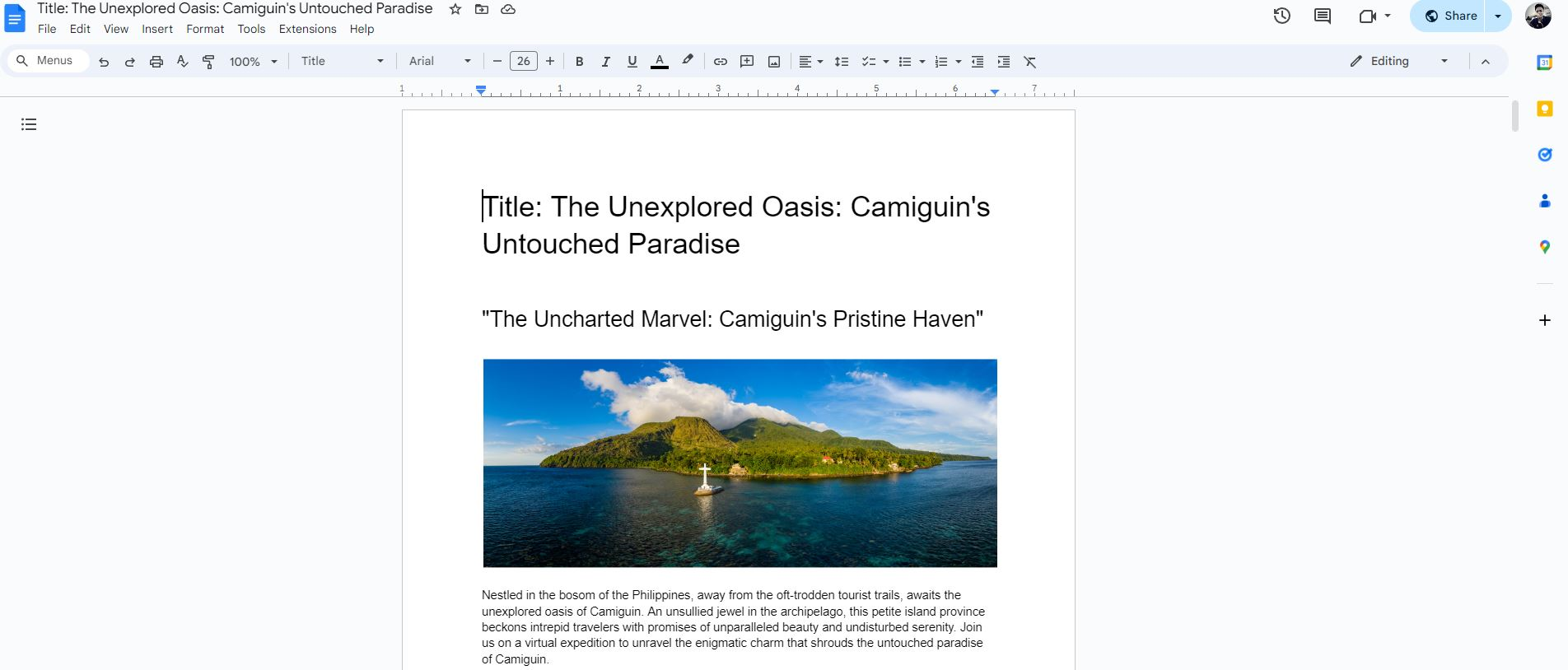Toggle the checklist formatting

868,62
